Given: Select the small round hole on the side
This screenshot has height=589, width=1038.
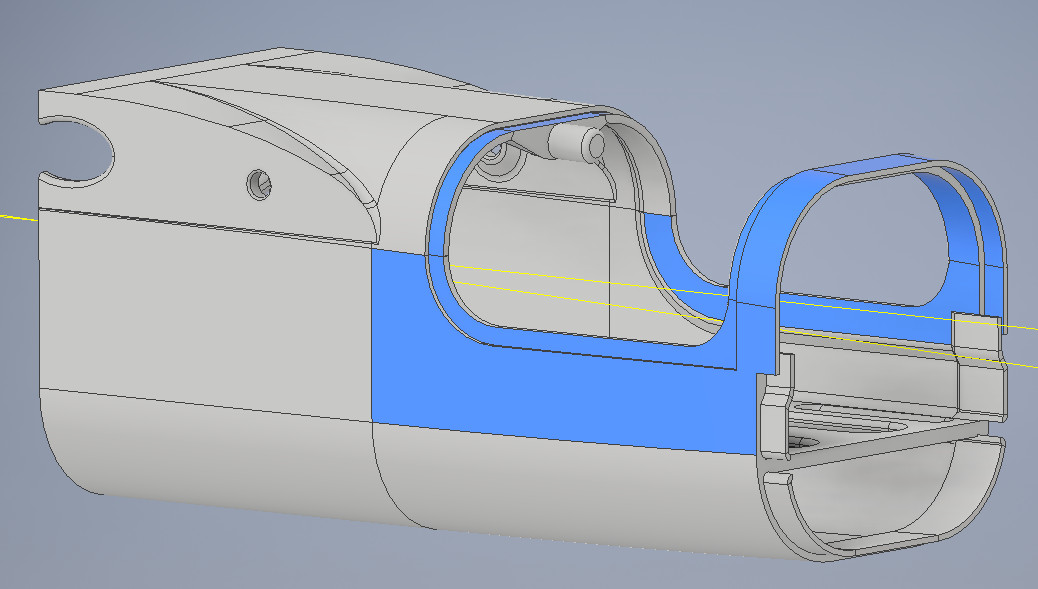Looking at the screenshot, I should (x=261, y=183).
